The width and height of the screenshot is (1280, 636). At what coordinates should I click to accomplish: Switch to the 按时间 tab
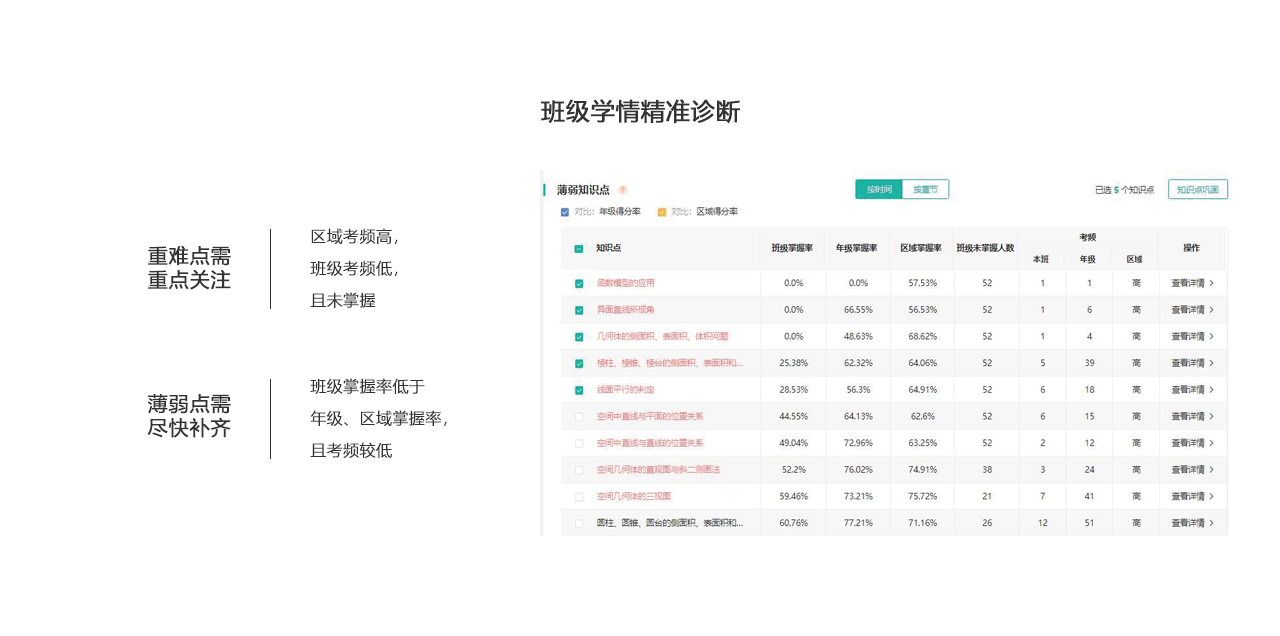pyautogui.click(x=879, y=189)
